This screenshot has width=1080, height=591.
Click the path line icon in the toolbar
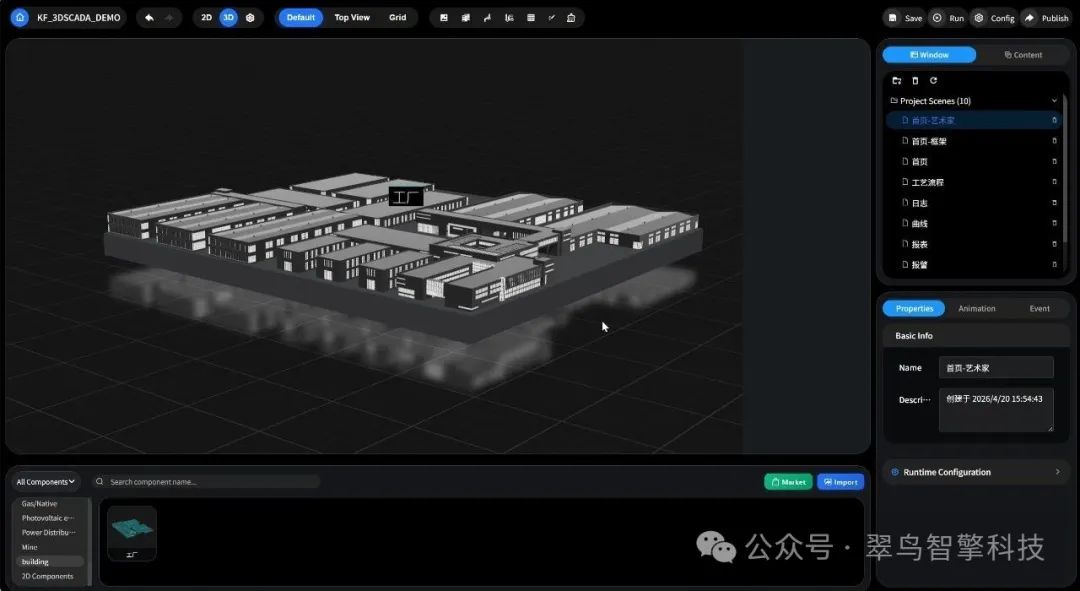(x=487, y=18)
